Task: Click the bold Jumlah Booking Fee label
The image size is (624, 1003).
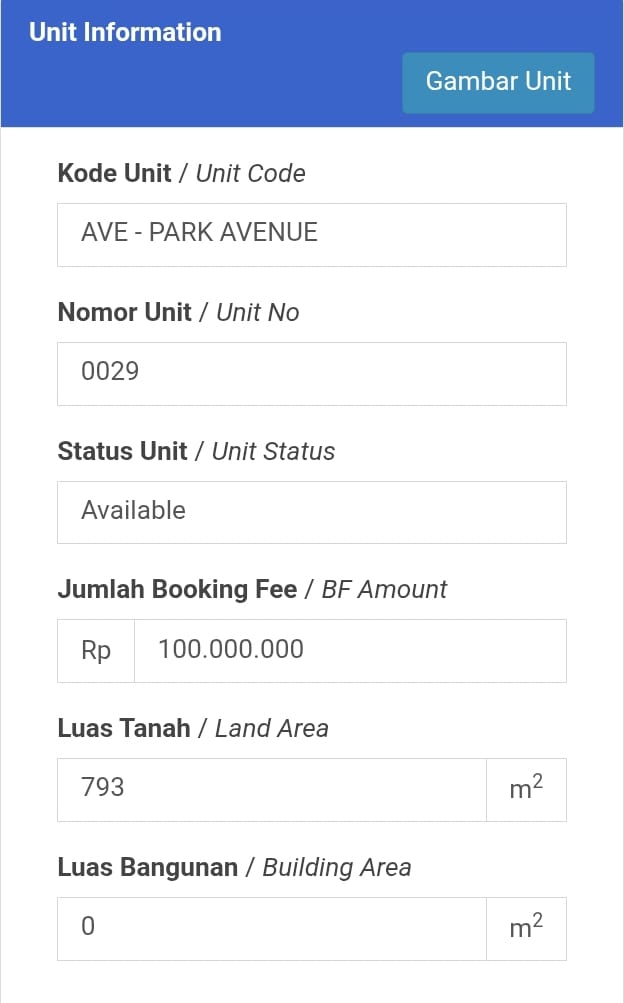Action: click(x=177, y=589)
